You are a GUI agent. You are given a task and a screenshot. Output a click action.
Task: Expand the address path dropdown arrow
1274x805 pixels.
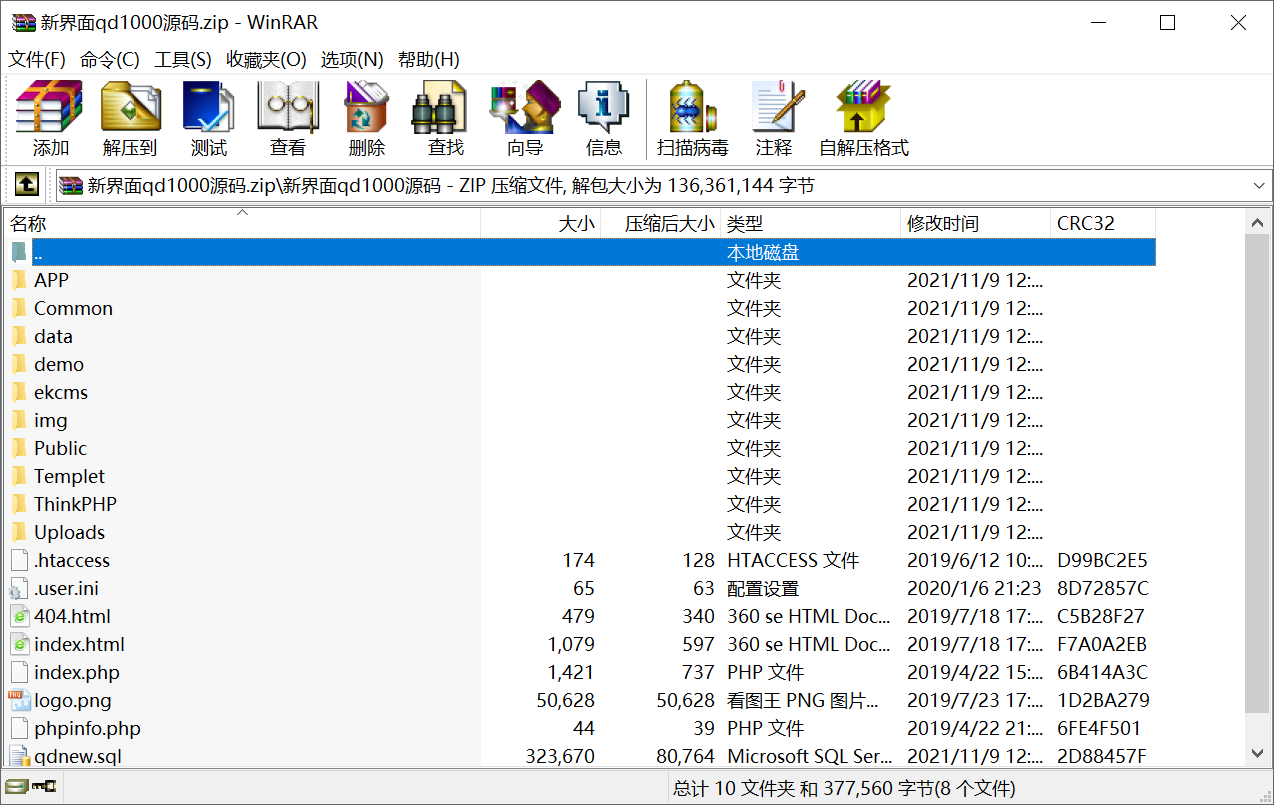(x=1259, y=186)
